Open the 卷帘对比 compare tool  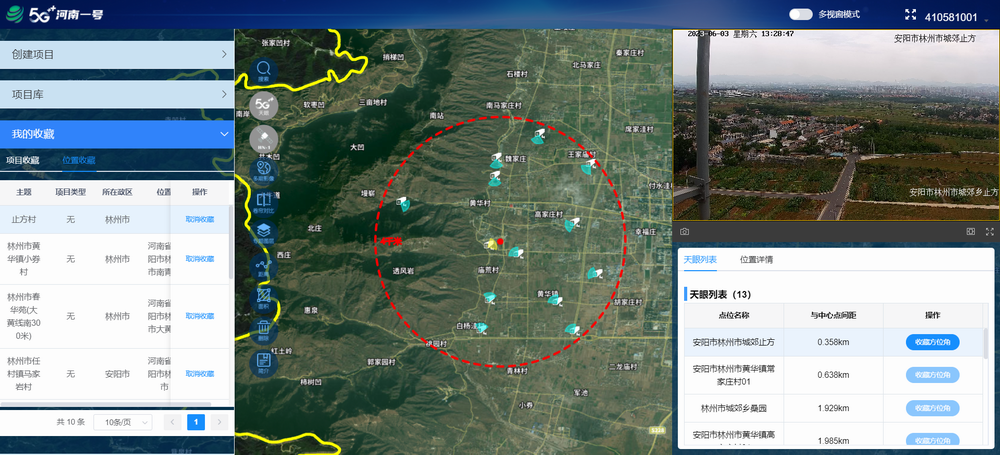264,204
